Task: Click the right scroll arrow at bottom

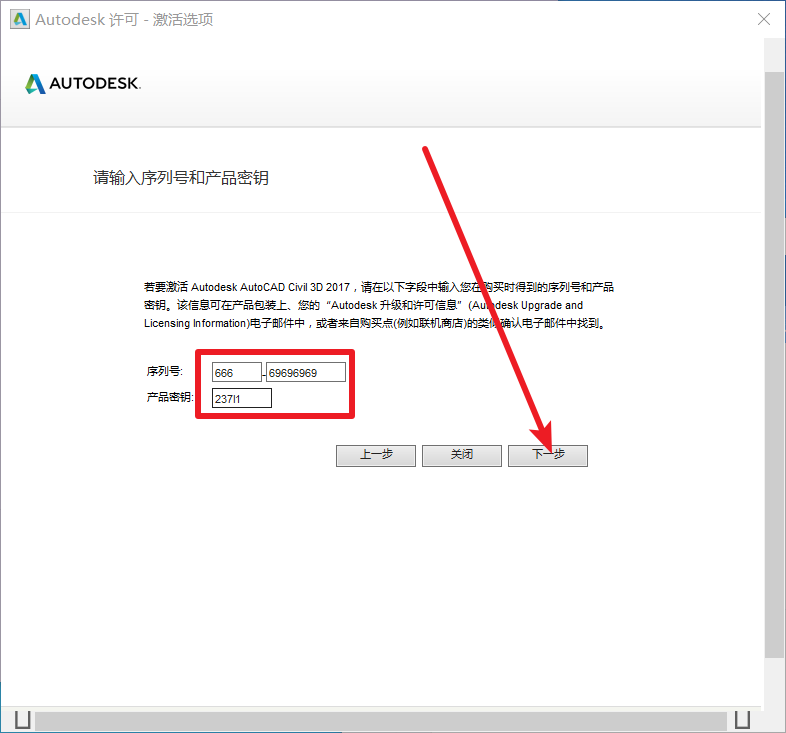Action: [x=742, y=720]
